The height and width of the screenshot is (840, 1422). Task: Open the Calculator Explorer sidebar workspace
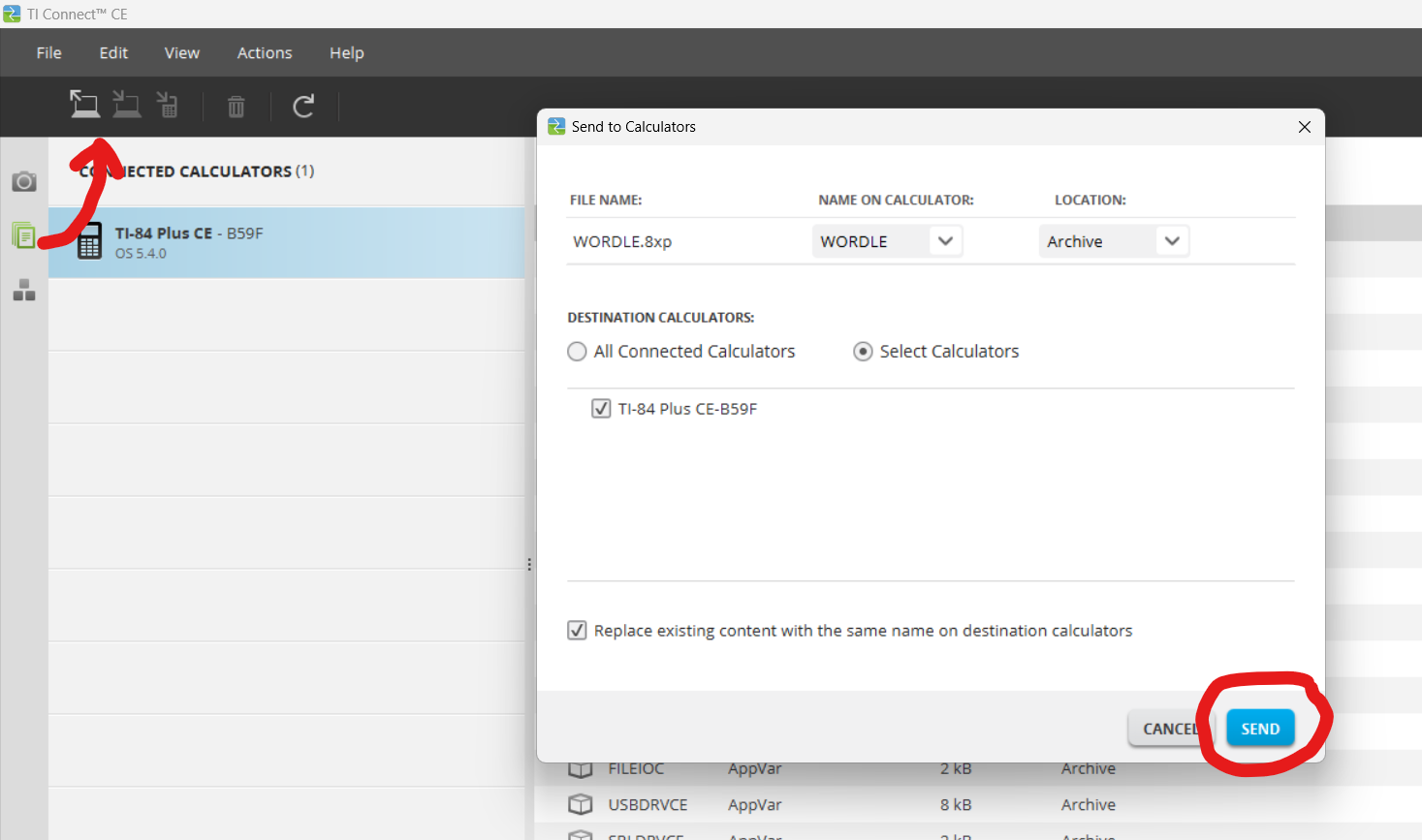click(x=24, y=235)
